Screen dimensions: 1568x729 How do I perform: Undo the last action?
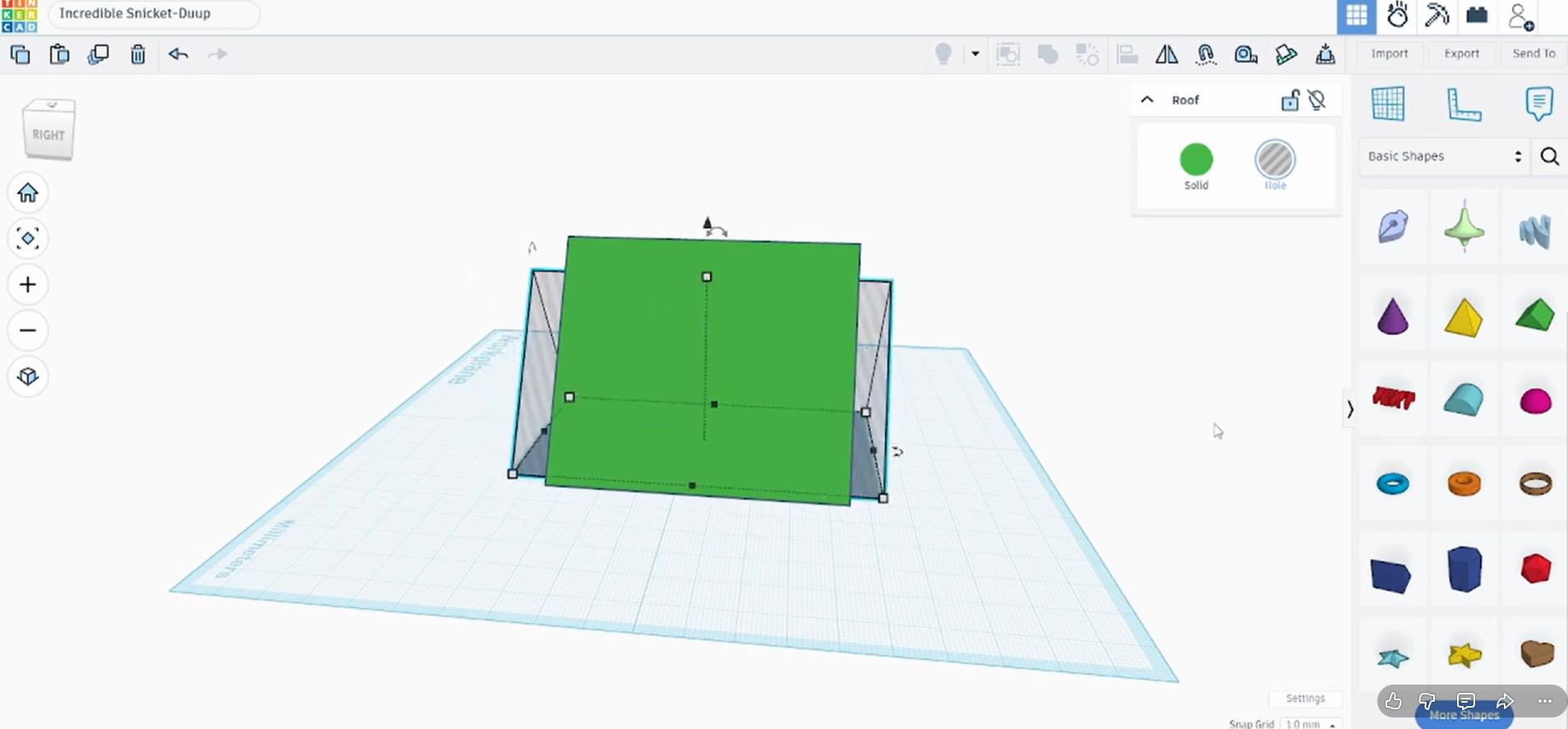[178, 54]
